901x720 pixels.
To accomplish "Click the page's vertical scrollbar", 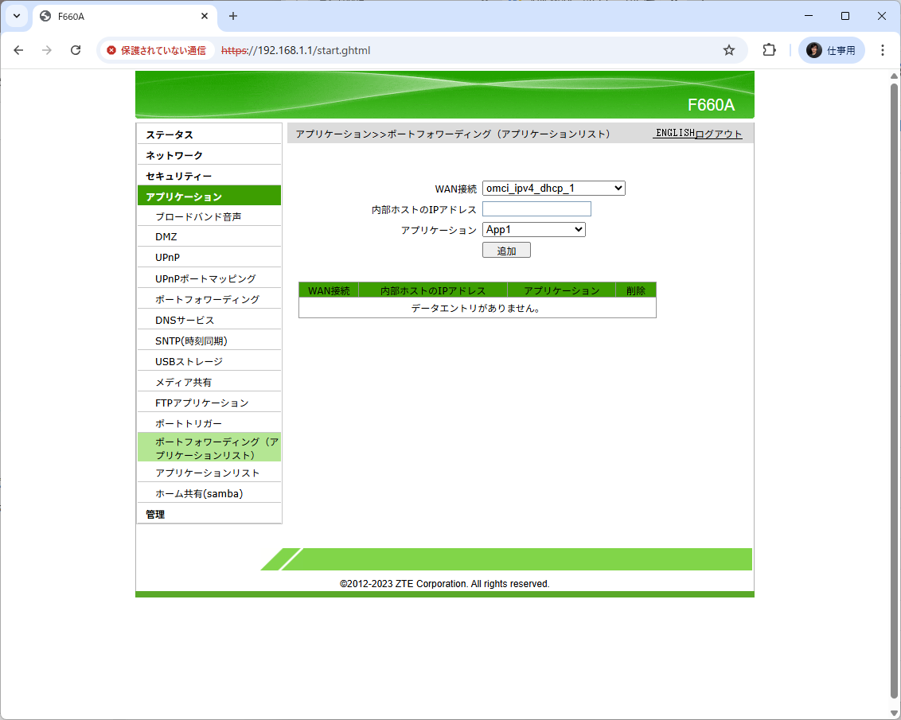I will [894, 390].
